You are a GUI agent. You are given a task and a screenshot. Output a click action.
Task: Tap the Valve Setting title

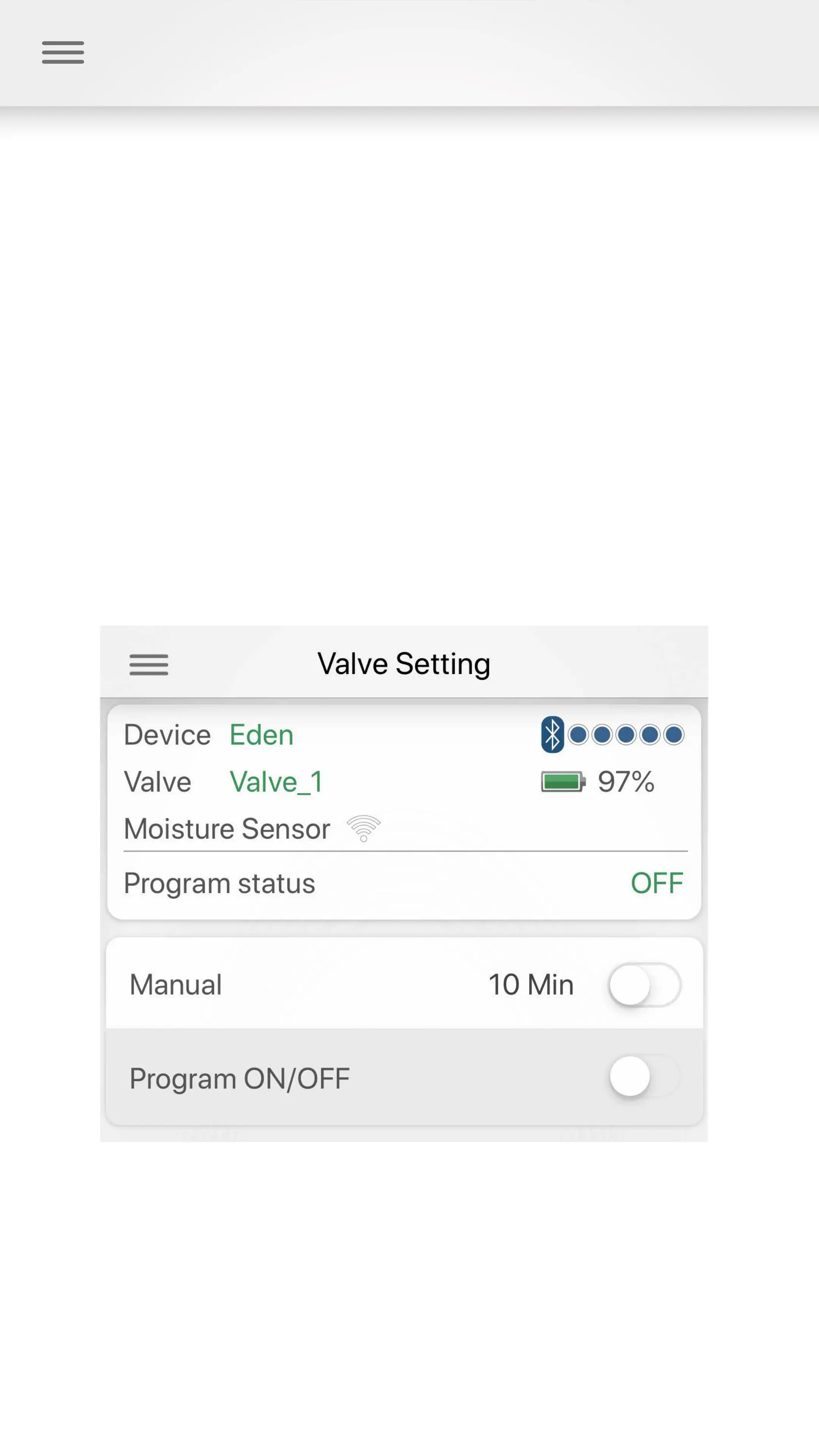pyautogui.click(x=403, y=664)
